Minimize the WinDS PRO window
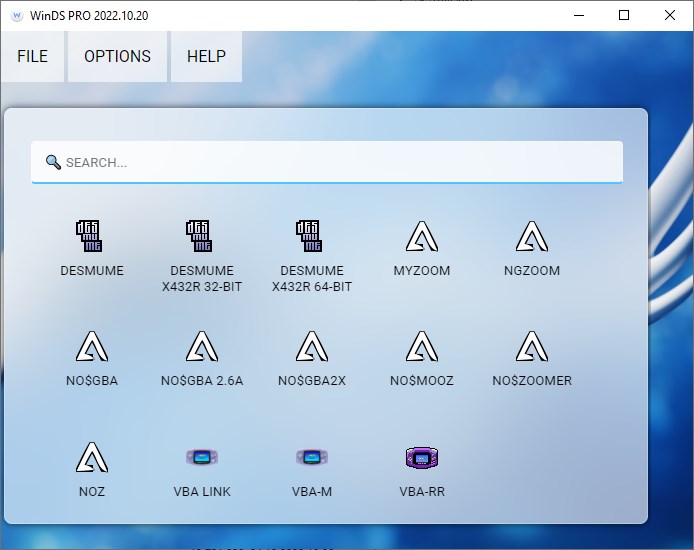Viewport: 694px width, 550px height. pyautogui.click(x=579, y=15)
